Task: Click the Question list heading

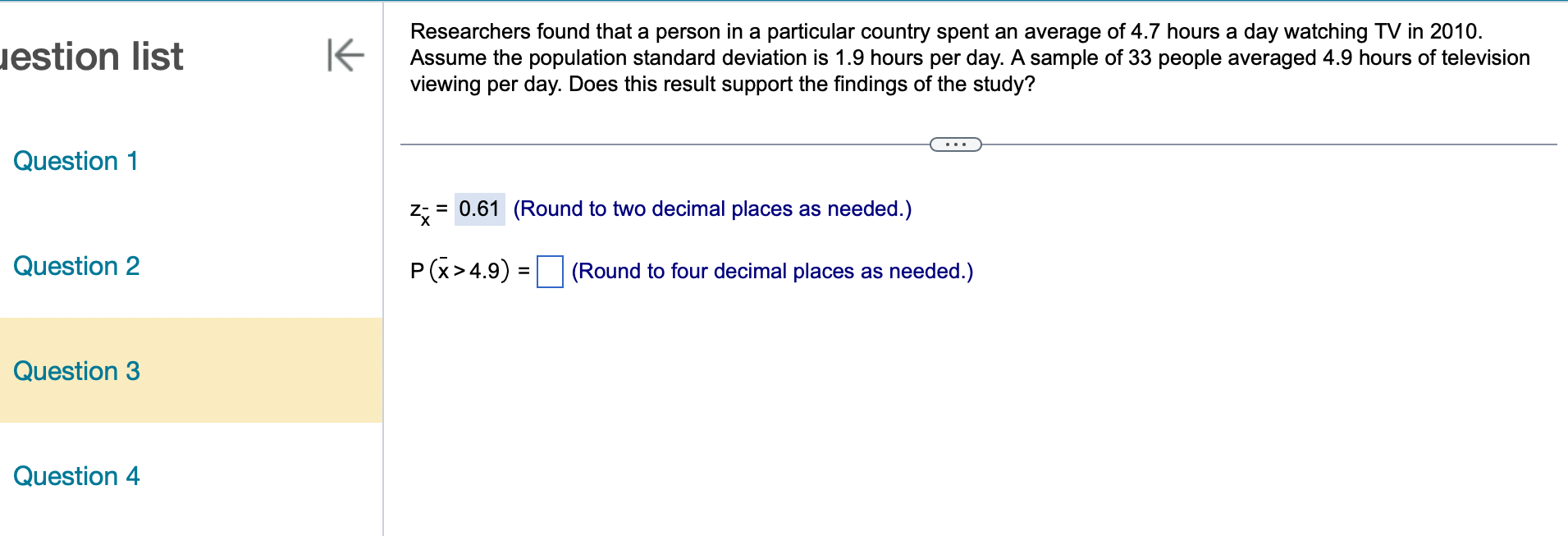Action: click(90, 56)
